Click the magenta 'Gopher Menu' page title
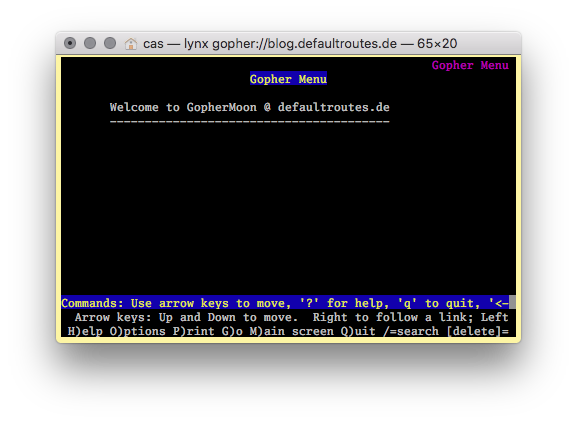This screenshot has height=423, width=577. click(470, 65)
